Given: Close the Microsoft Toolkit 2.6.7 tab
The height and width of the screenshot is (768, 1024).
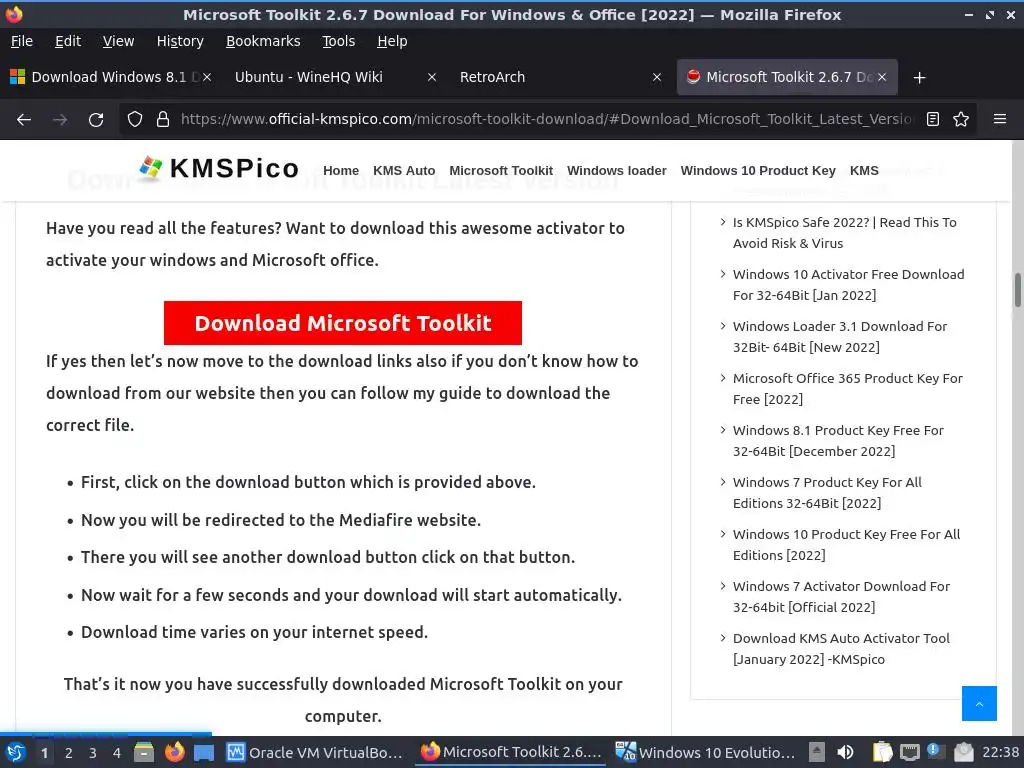Looking at the screenshot, I should [x=882, y=77].
